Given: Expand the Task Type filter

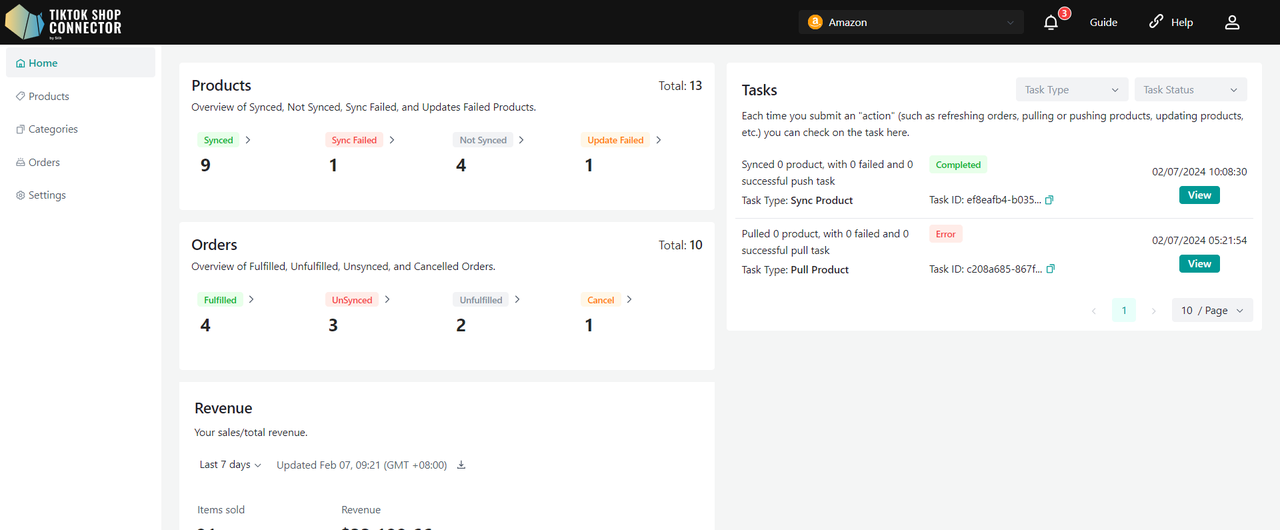Looking at the screenshot, I should pos(1071,90).
